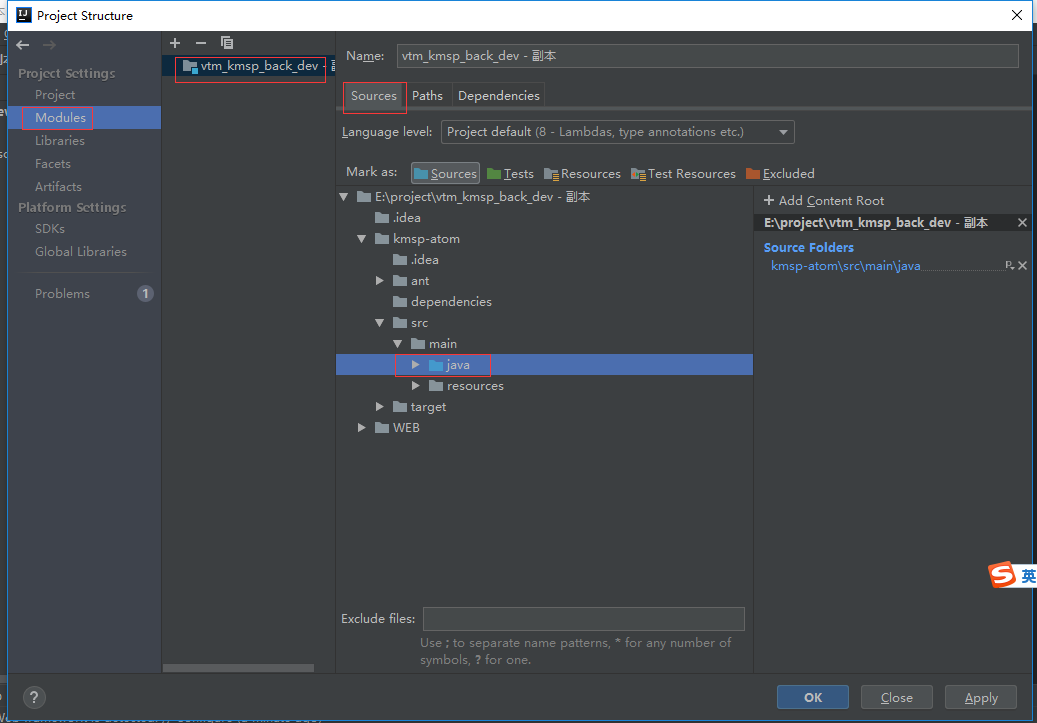This screenshot has height=723, width=1037.
Task: Collapse the src folder
Action: click(x=380, y=323)
